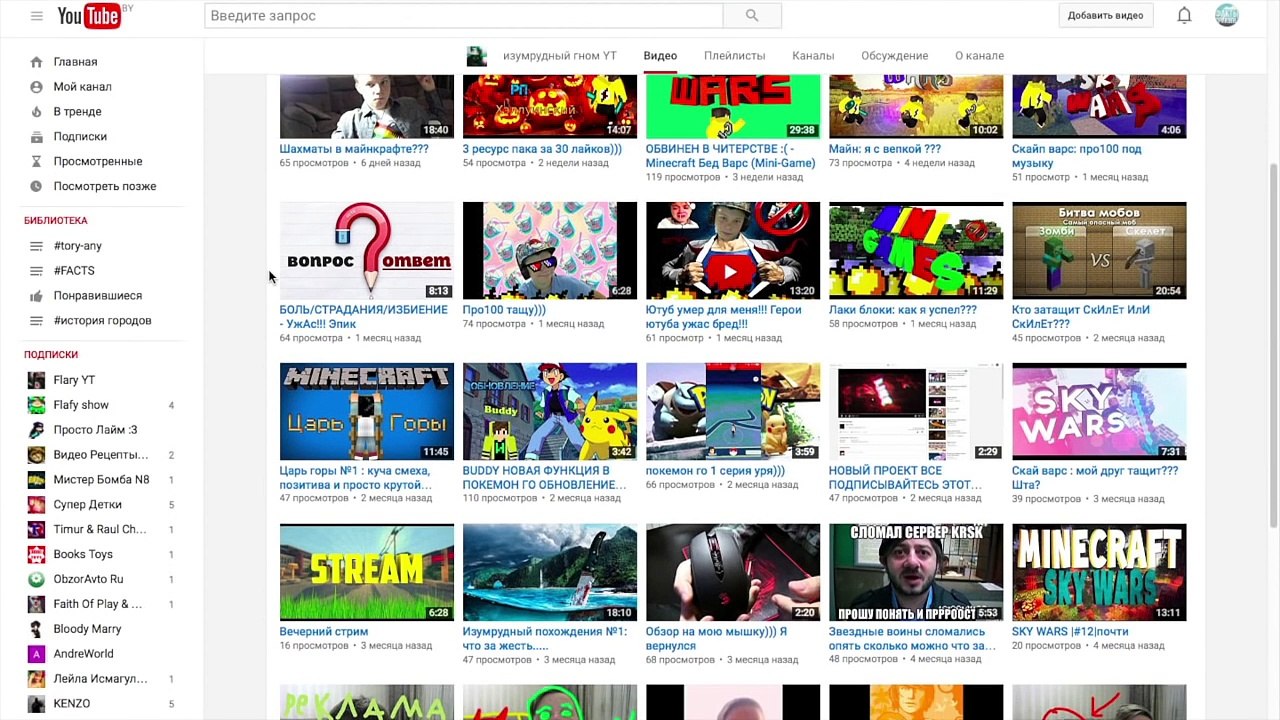Click the Главная home icon
The width and height of the screenshot is (1280, 720).
tap(36, 62)
